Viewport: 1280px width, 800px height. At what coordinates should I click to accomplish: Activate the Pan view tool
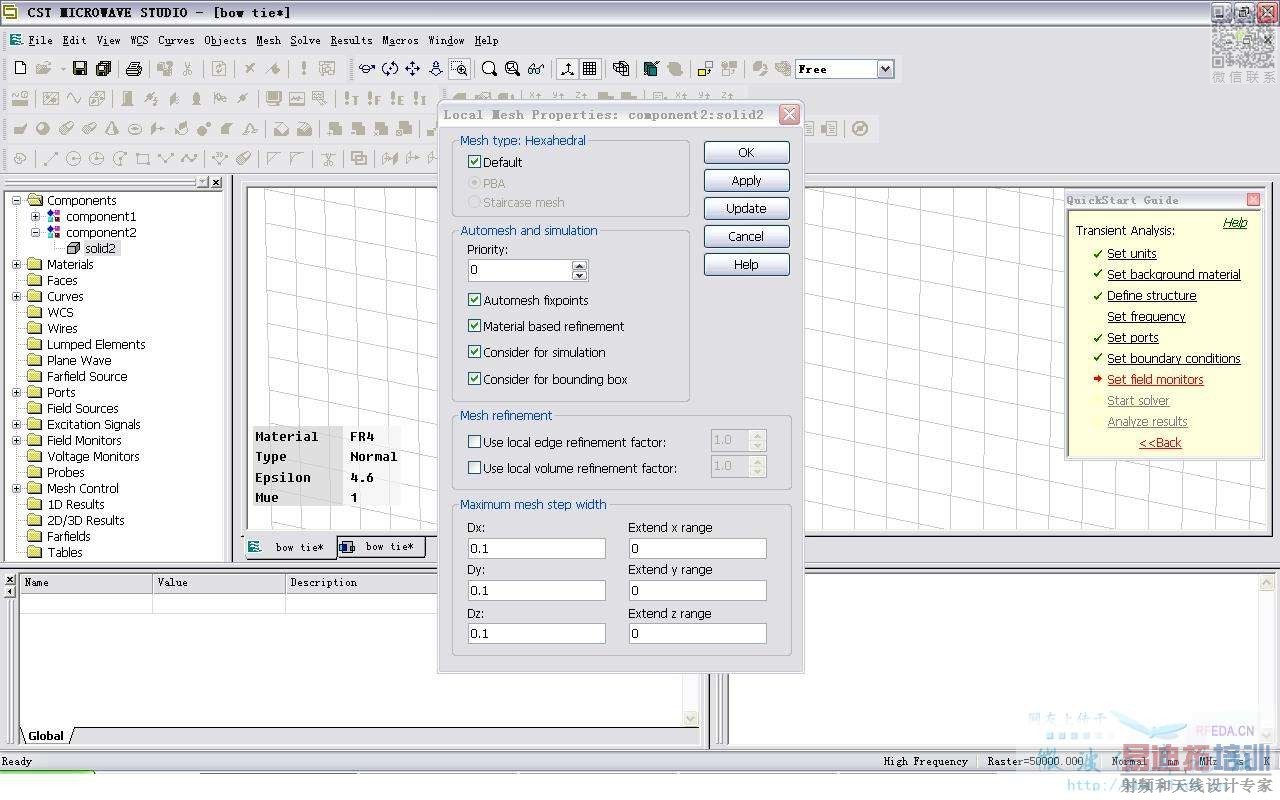412,69
